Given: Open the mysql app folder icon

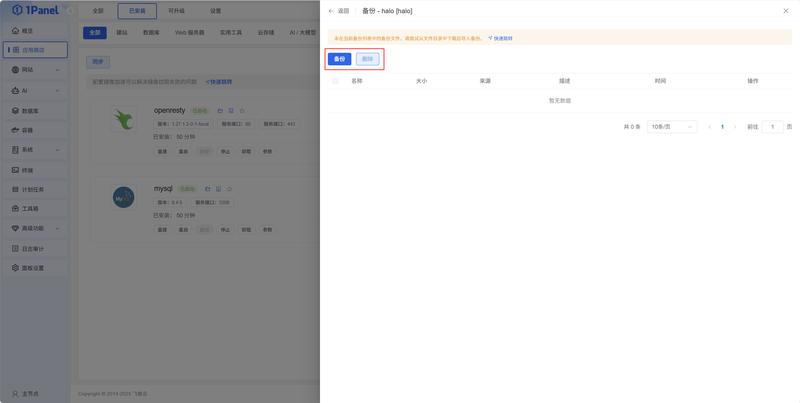Looking at the screenshot, I should coord(208,189).
